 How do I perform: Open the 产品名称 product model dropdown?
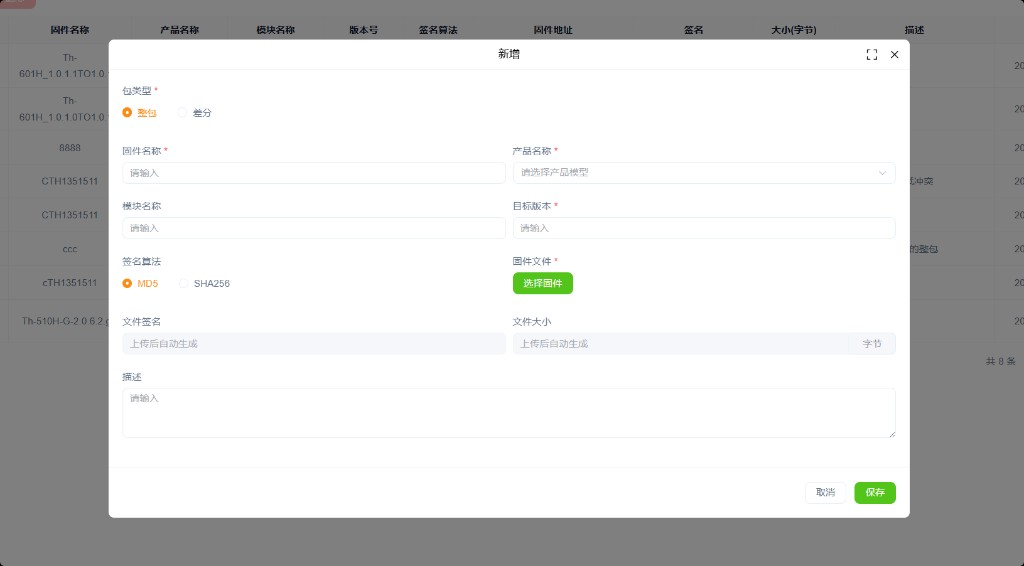[x=704, y=173]
